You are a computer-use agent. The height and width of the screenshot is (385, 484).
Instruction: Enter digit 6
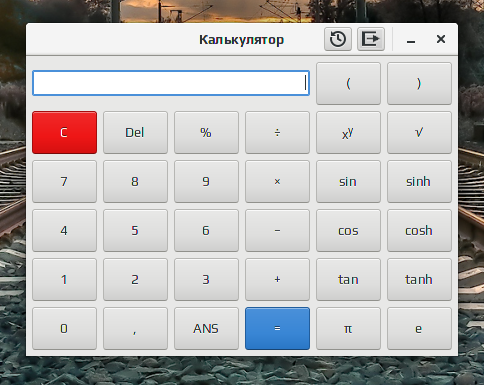pyautogui.click(x=206, y=230)
